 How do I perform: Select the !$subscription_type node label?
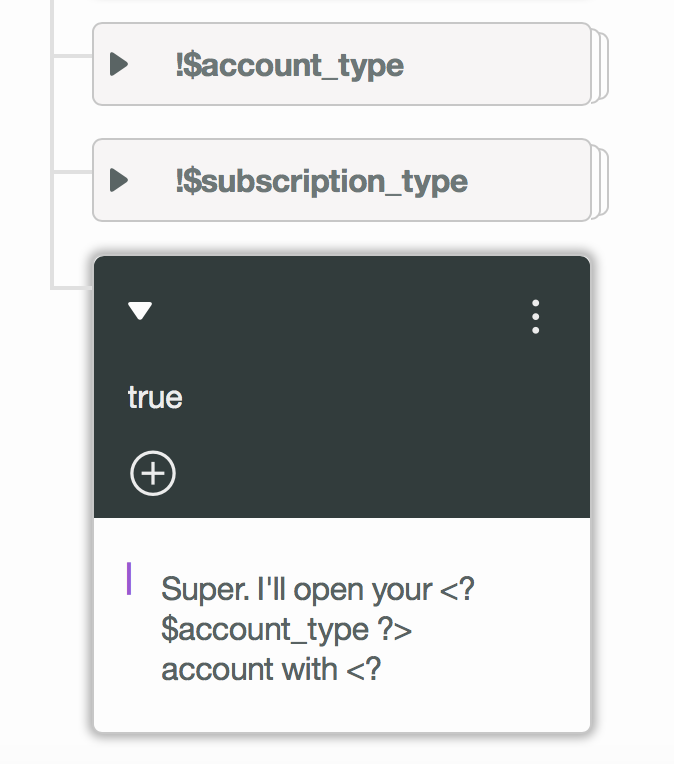pyautogui.click(x=321, y=182)
